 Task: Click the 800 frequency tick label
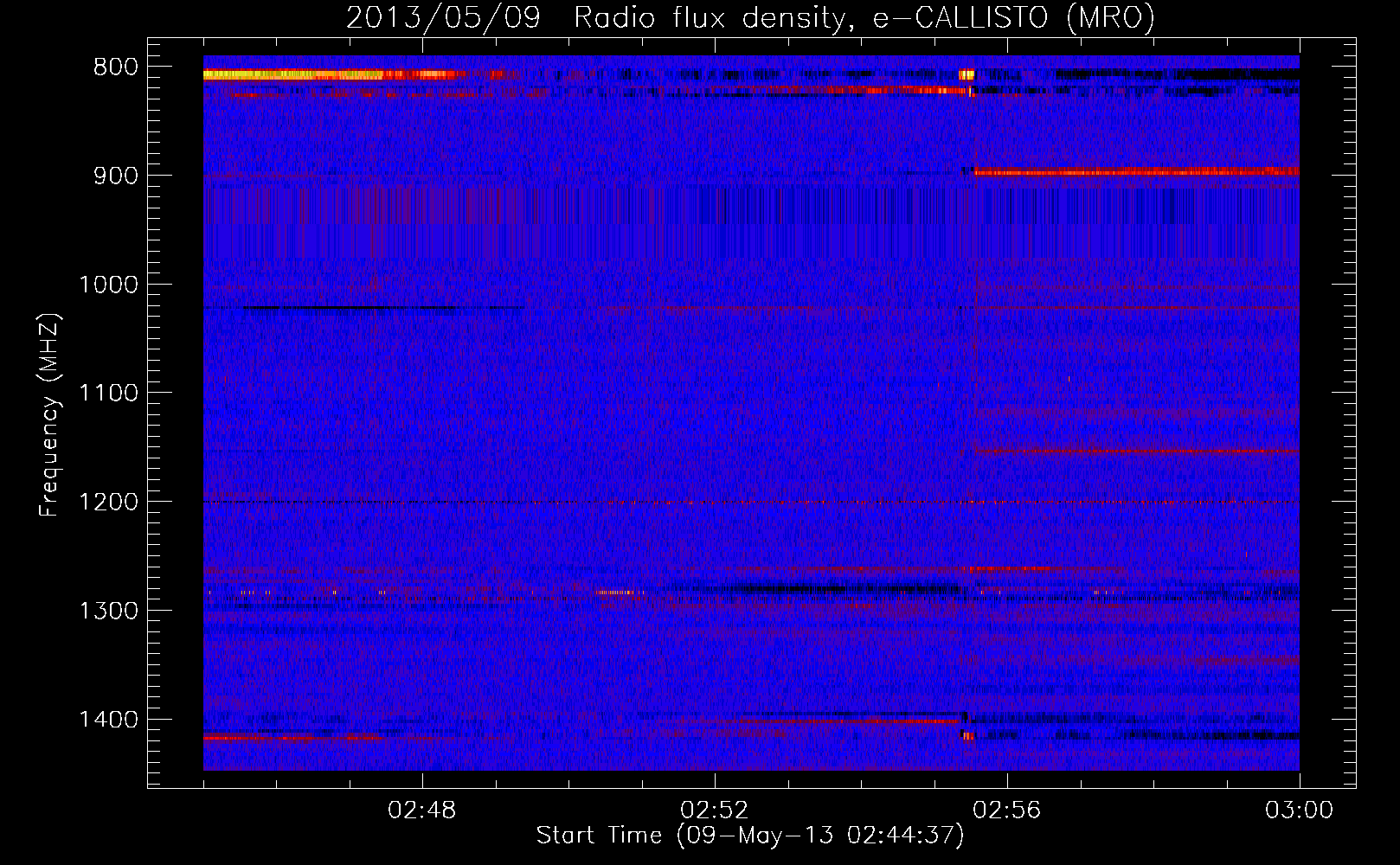click(116, 67)
